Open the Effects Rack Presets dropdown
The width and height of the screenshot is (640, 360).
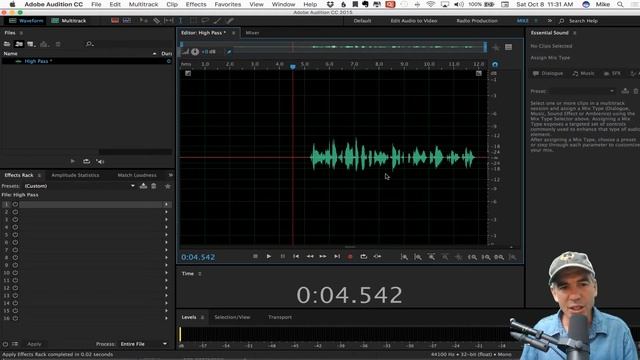click(x=133, y=186)
